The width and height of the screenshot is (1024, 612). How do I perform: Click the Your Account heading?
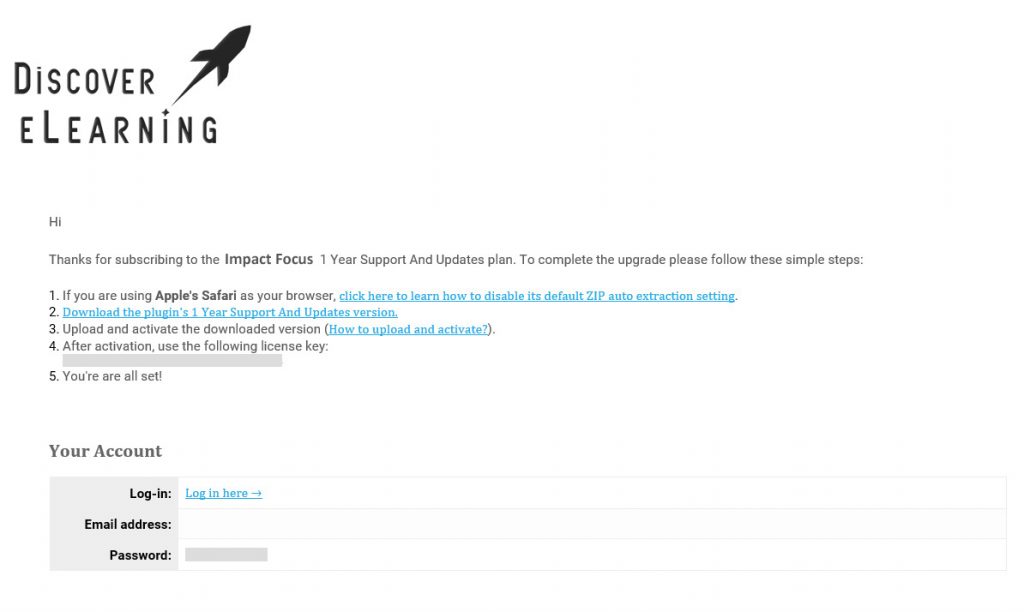point(105,451)
